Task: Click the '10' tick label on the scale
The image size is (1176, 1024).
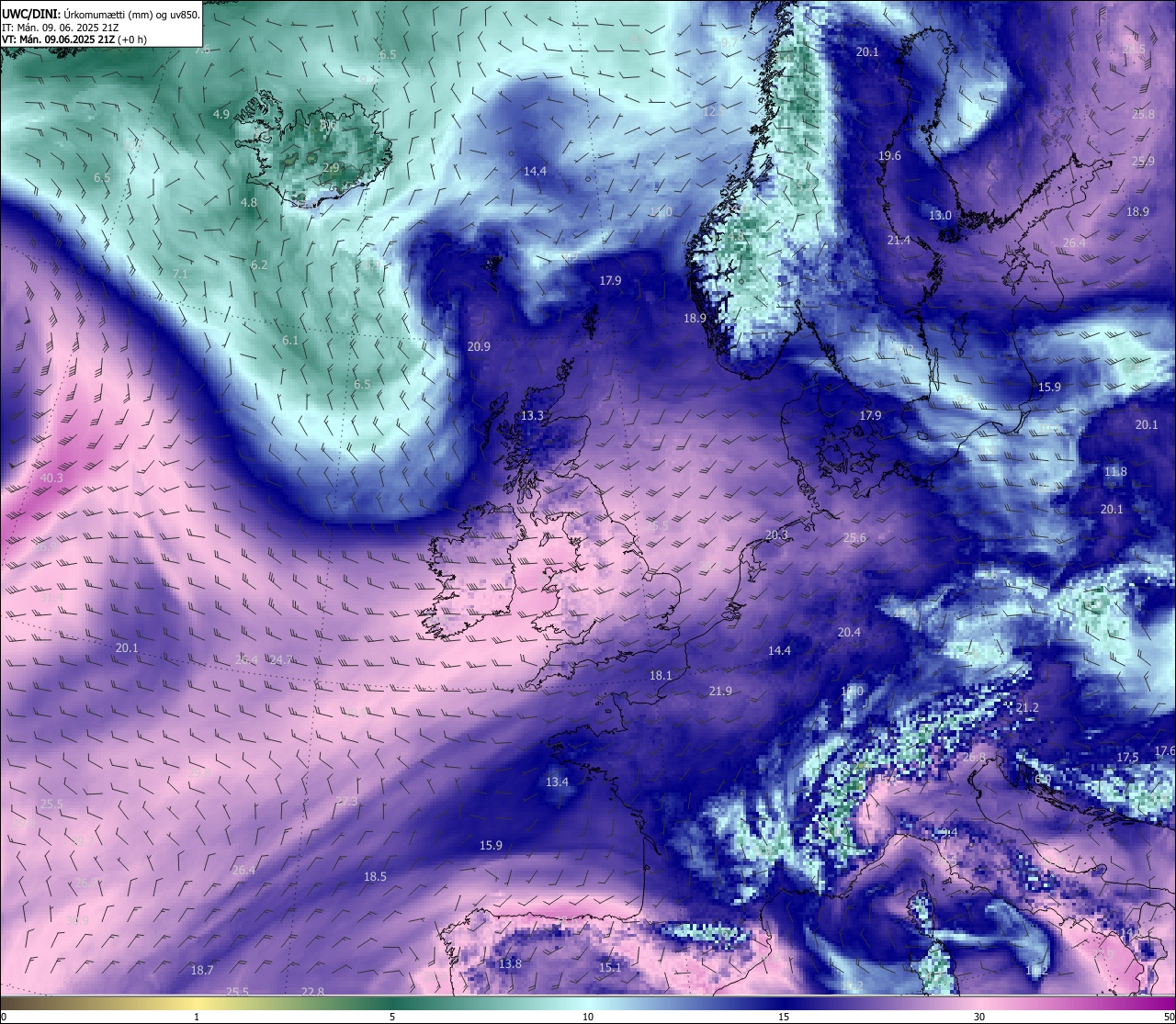Action: pos(588,1017)
